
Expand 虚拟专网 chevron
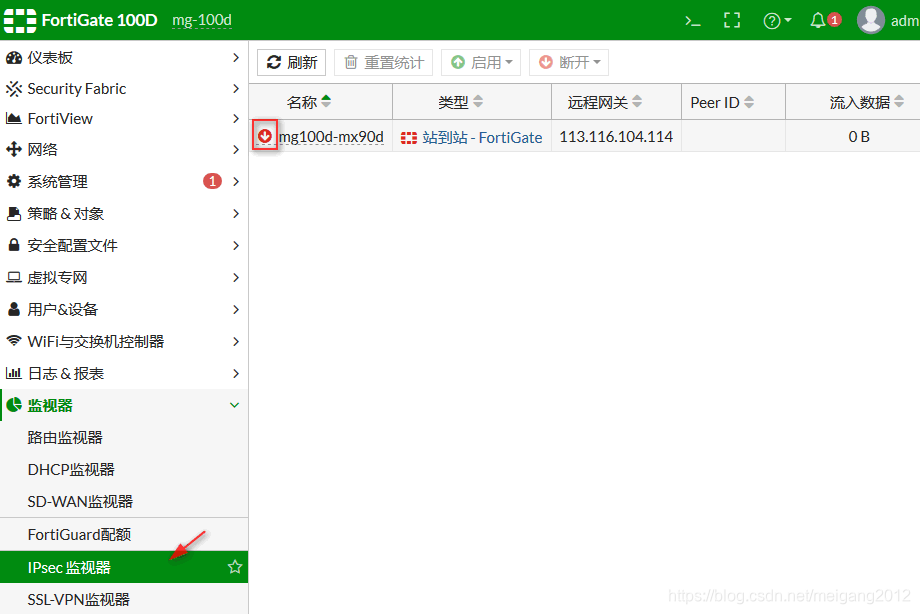[x=236, y=278]
